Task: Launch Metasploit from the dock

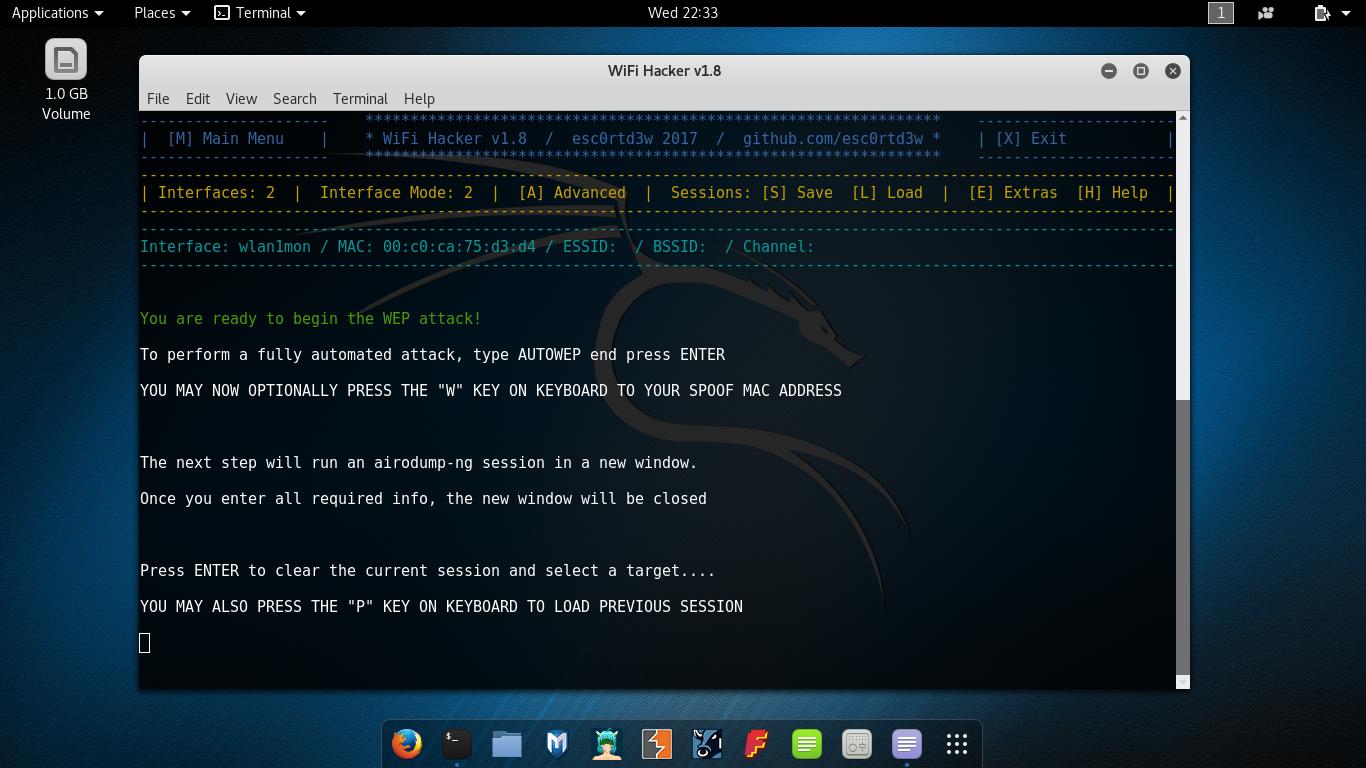Action: tap(557, 744)
